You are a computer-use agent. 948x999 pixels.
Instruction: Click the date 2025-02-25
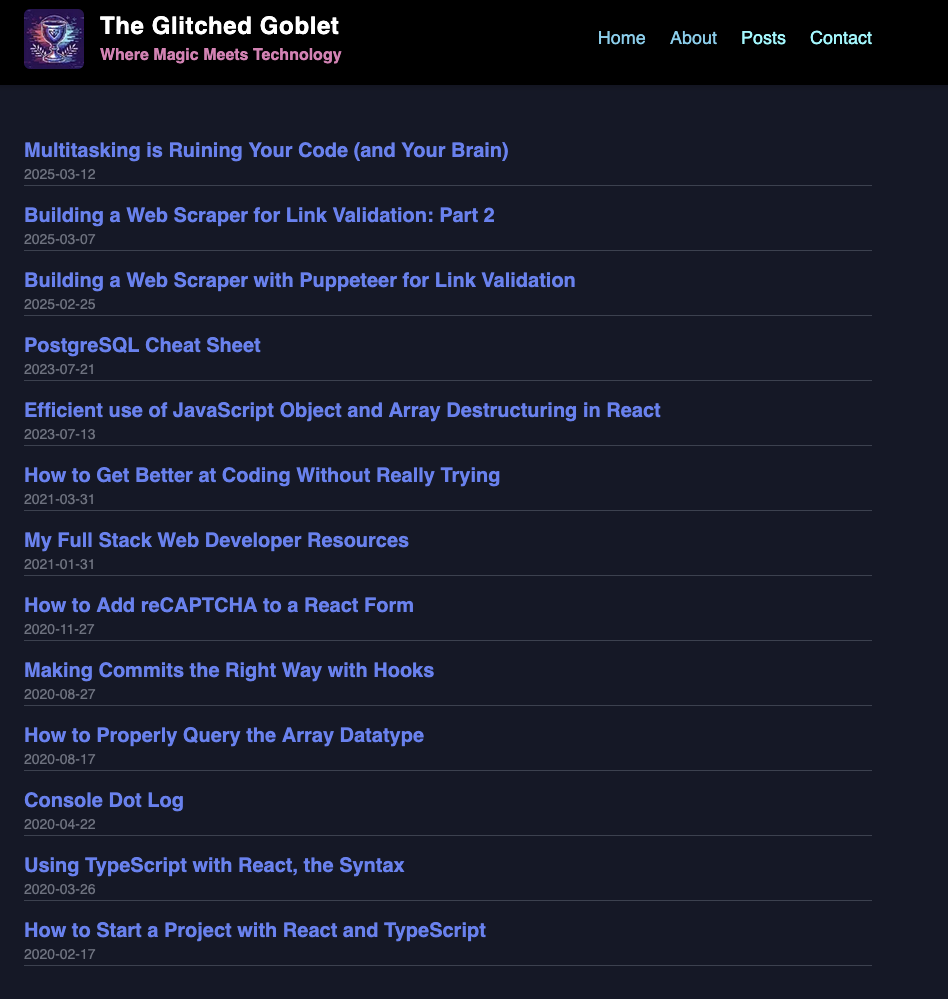(x=60, y=305)
